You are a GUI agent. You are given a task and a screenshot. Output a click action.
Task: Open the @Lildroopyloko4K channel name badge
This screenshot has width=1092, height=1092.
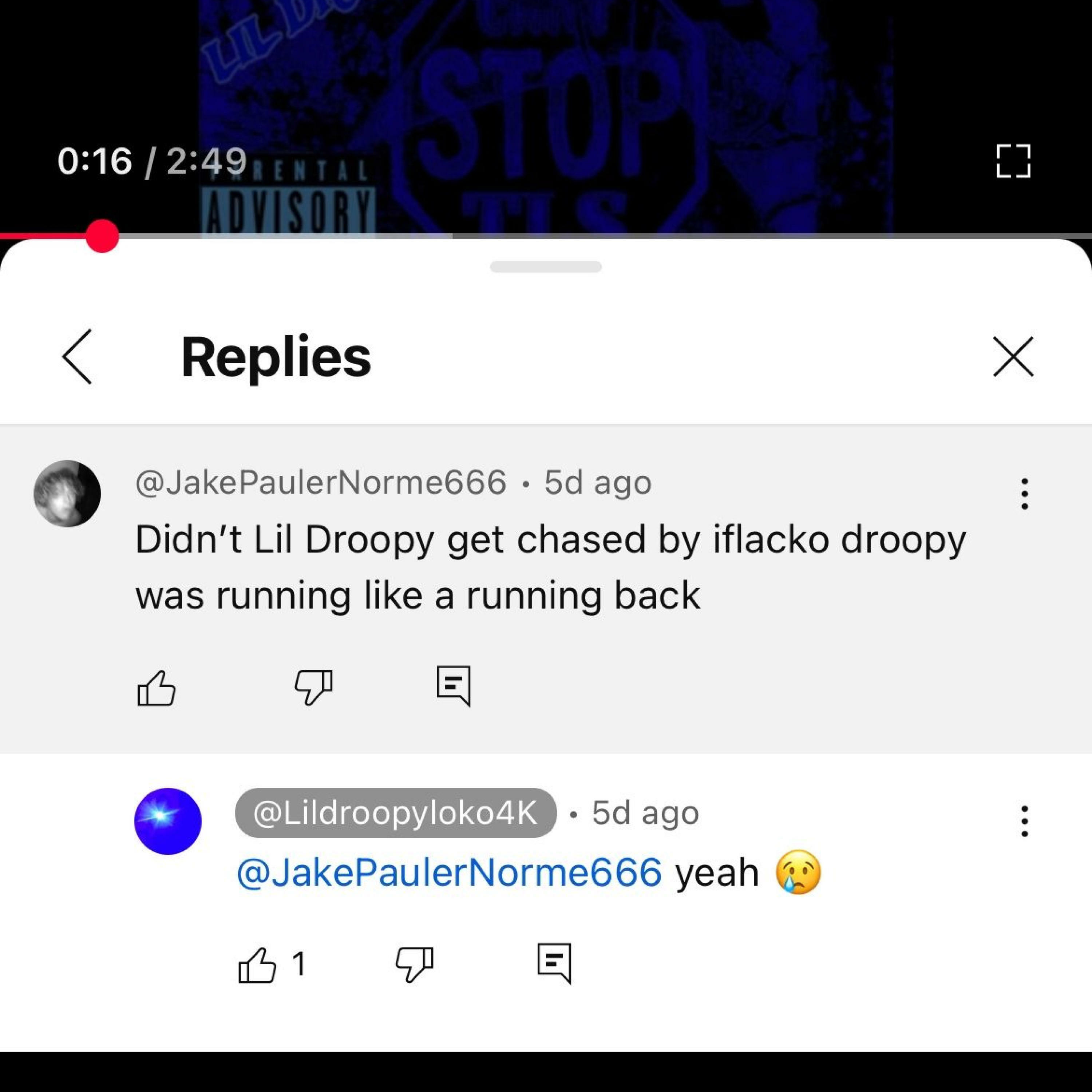coord(396,813)
